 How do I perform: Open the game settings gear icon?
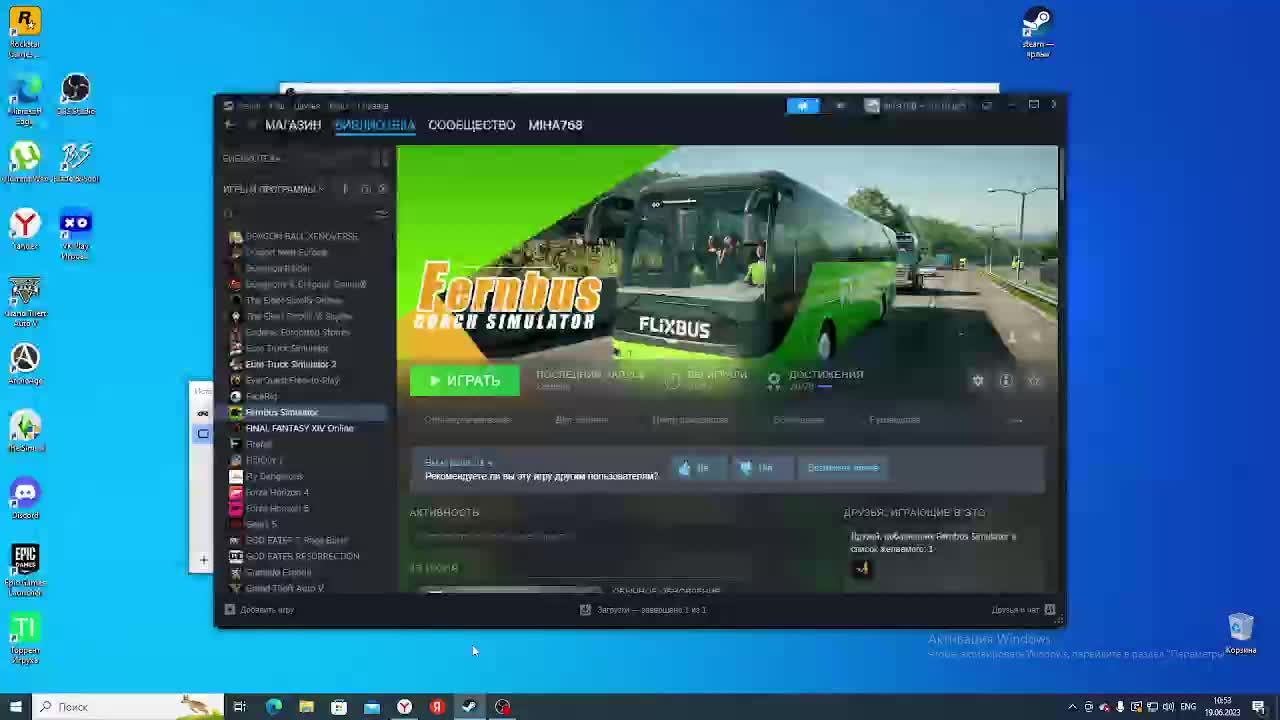(x=978, y=381)
